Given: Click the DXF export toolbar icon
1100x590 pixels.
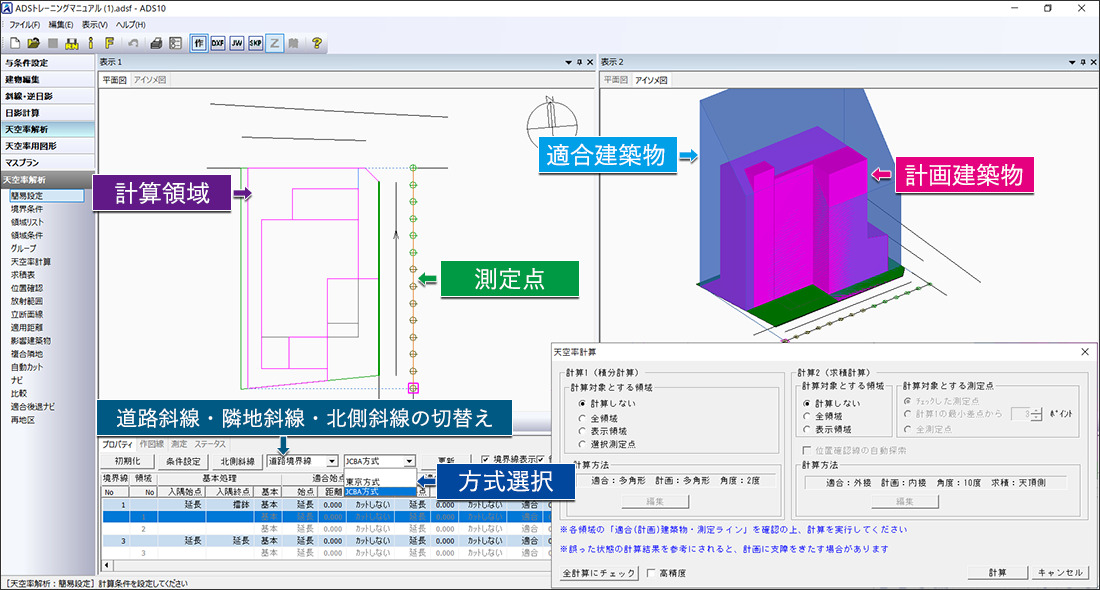Looking at the screenshot, I should [217, 43].
